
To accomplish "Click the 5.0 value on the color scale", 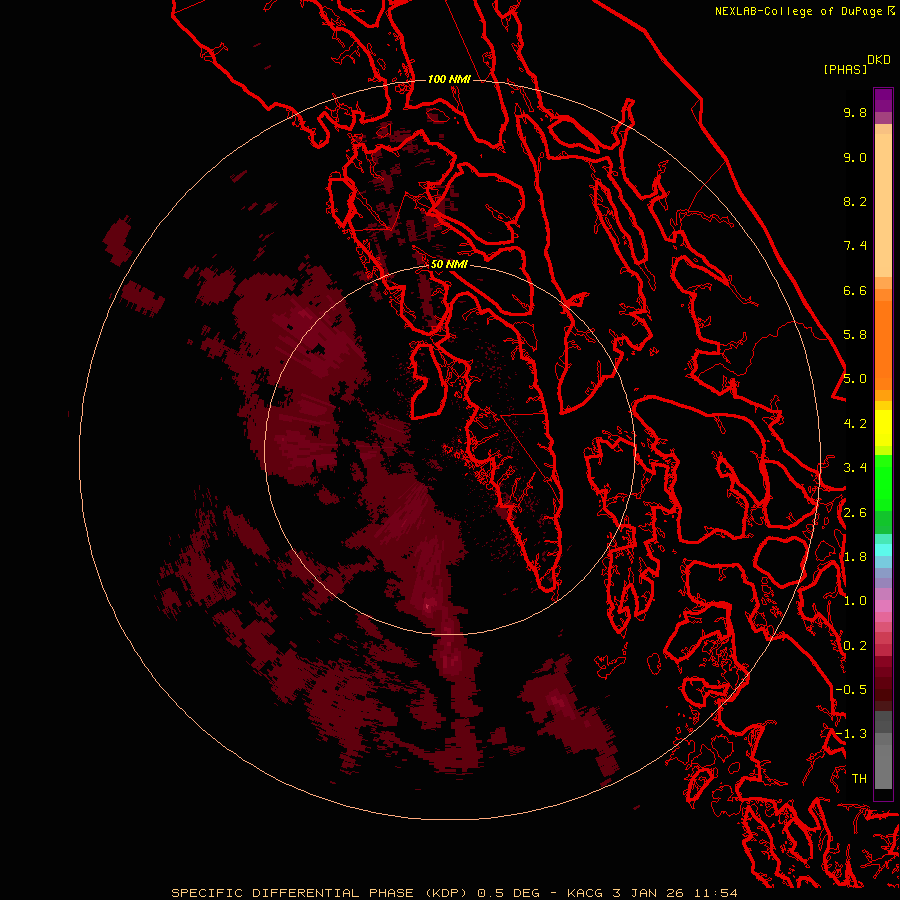I will click(855, 379).
